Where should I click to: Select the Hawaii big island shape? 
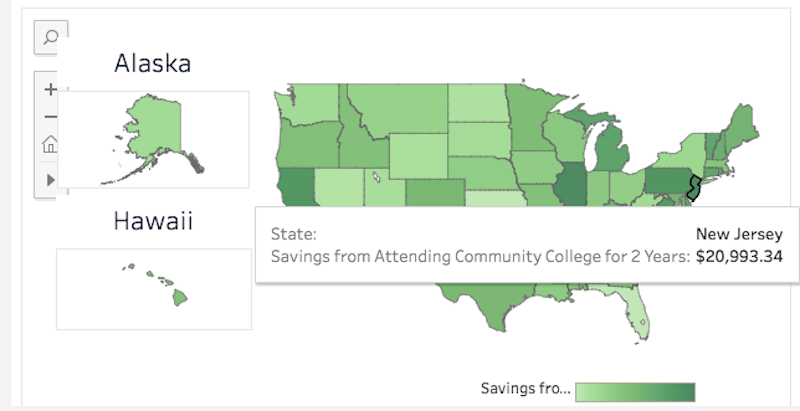pos(180,297)
